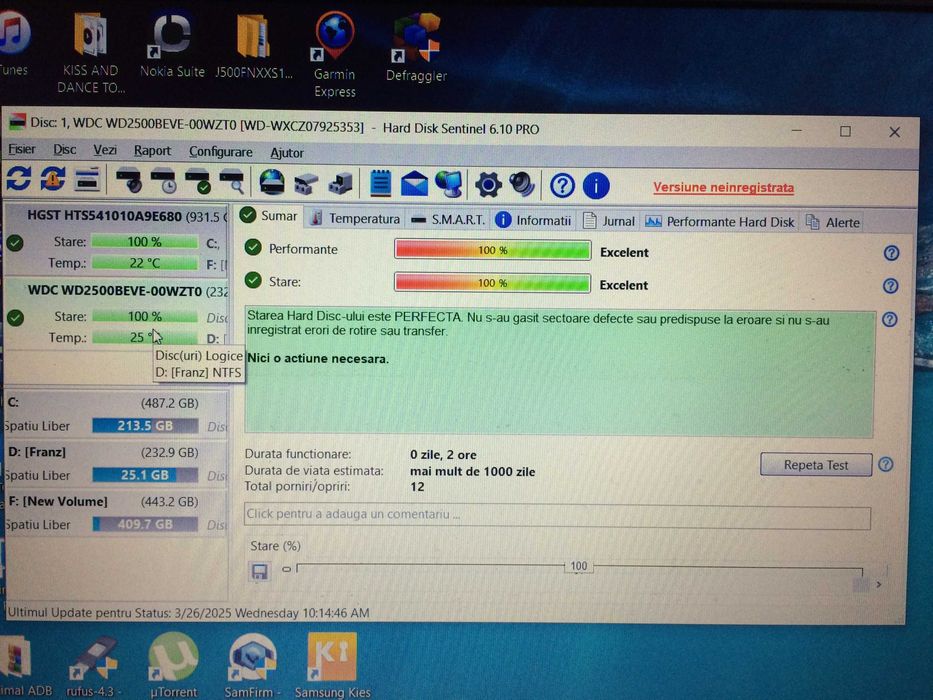Click the D: free space 25.1 GB bar
Viewport: 933px width, 700px height.
[x=145, y=475]
